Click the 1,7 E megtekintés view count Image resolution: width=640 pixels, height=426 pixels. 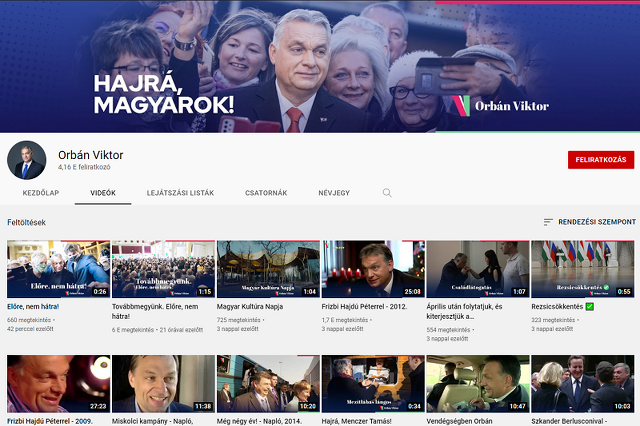click(x=345, y=320)
